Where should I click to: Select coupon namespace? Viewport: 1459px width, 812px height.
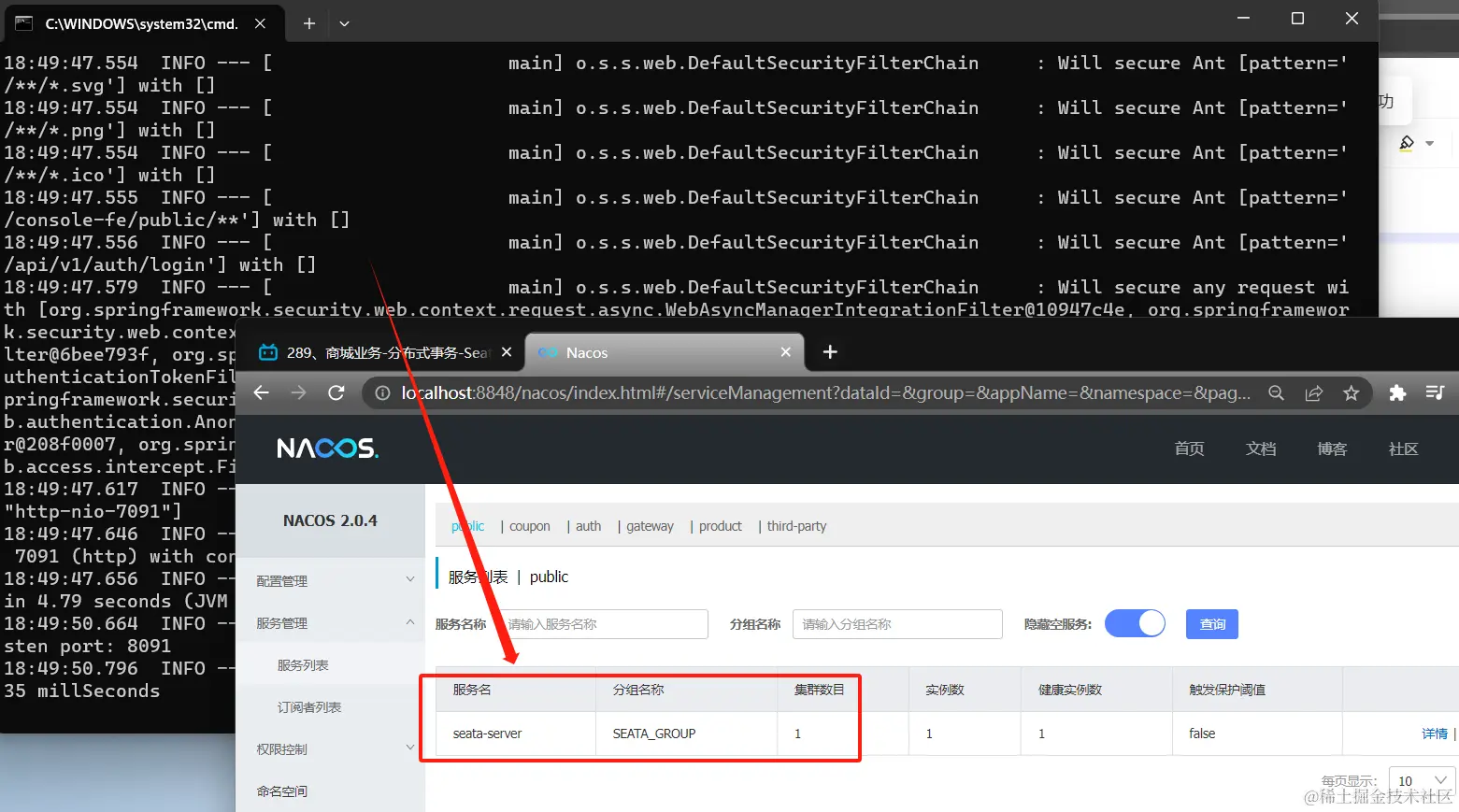530,526
